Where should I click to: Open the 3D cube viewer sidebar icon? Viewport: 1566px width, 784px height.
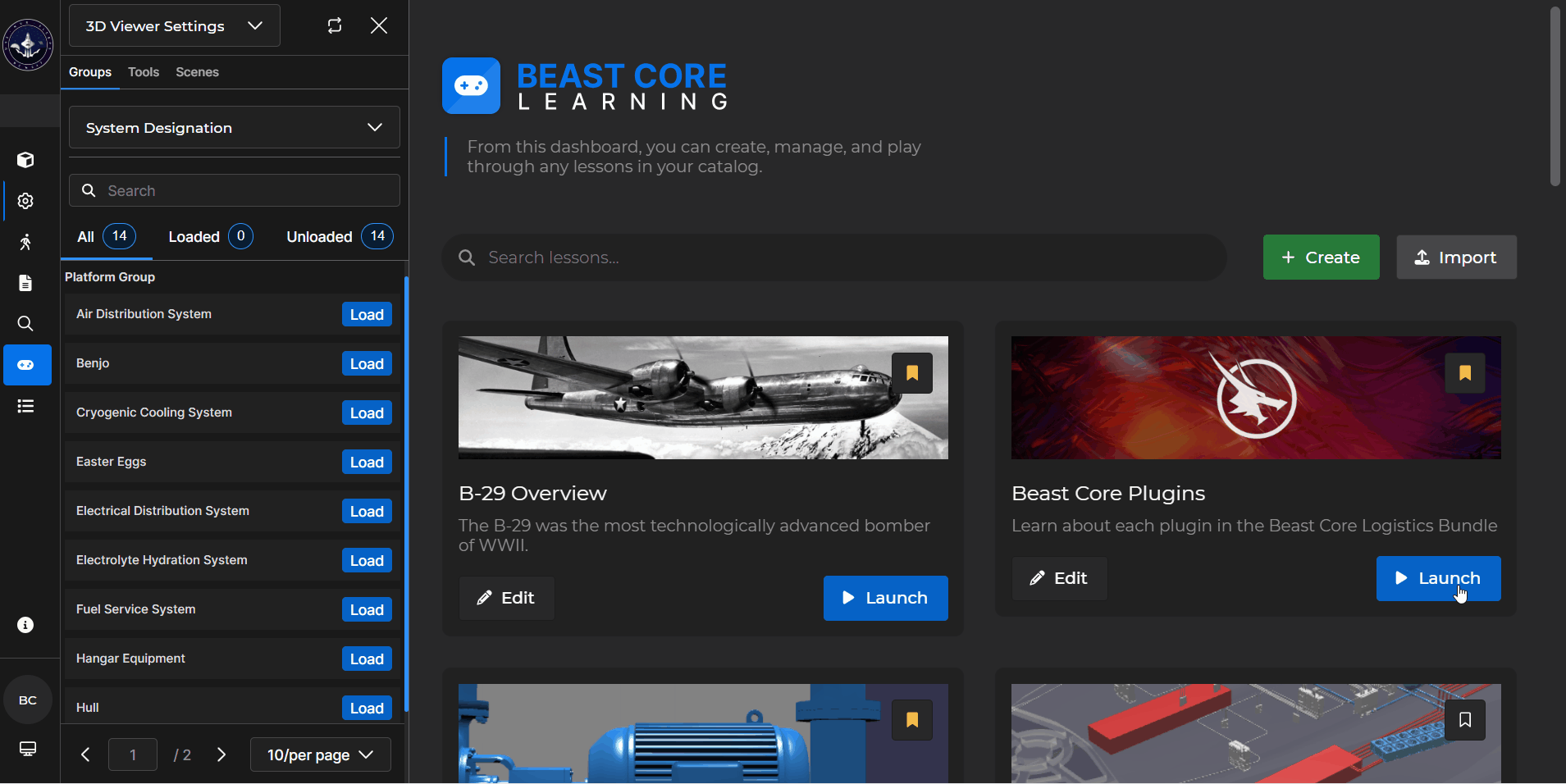pos(26,160)
